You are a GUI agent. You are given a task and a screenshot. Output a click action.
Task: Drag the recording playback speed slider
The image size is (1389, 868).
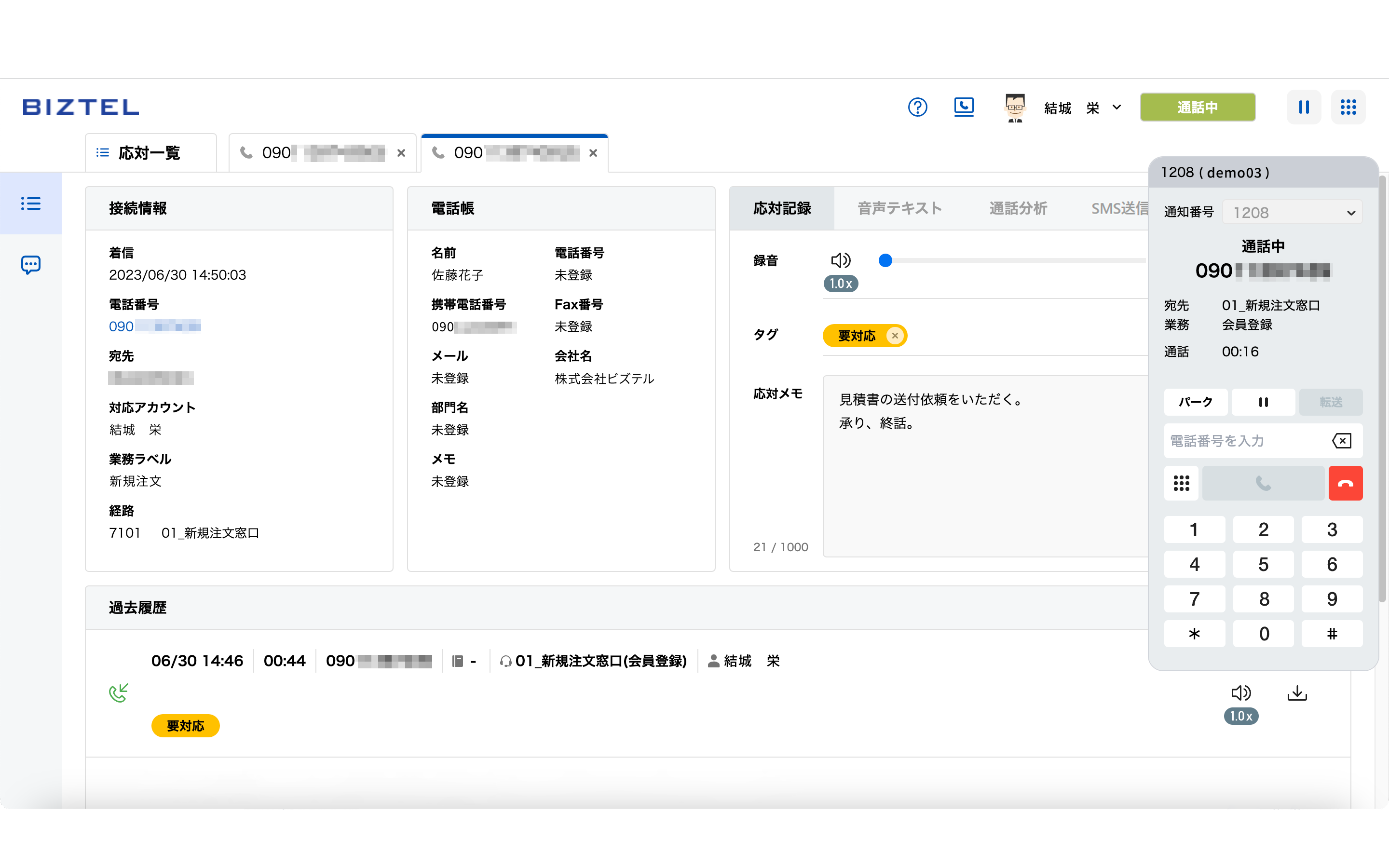[x=883, y=260]
